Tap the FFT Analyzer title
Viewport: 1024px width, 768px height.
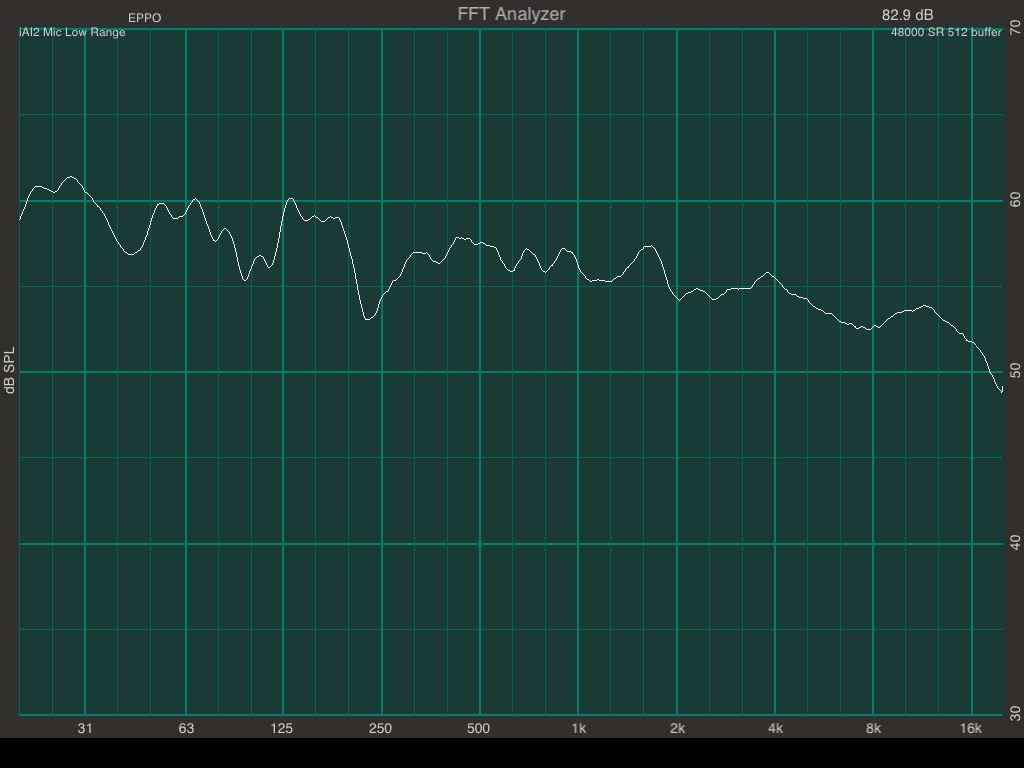tap(511, 14)
